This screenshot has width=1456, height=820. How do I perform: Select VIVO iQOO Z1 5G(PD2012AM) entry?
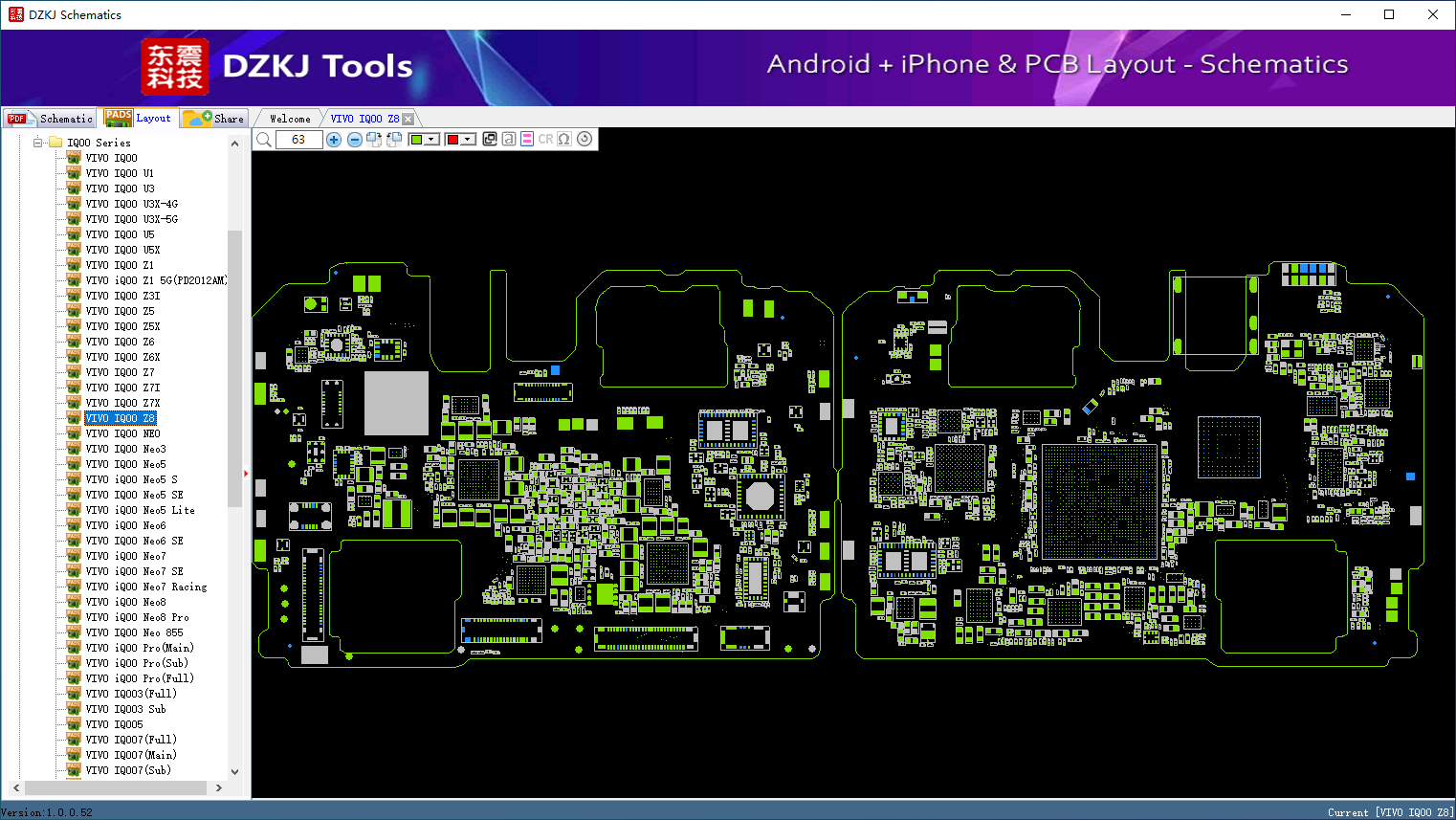(x=157, y=280)
